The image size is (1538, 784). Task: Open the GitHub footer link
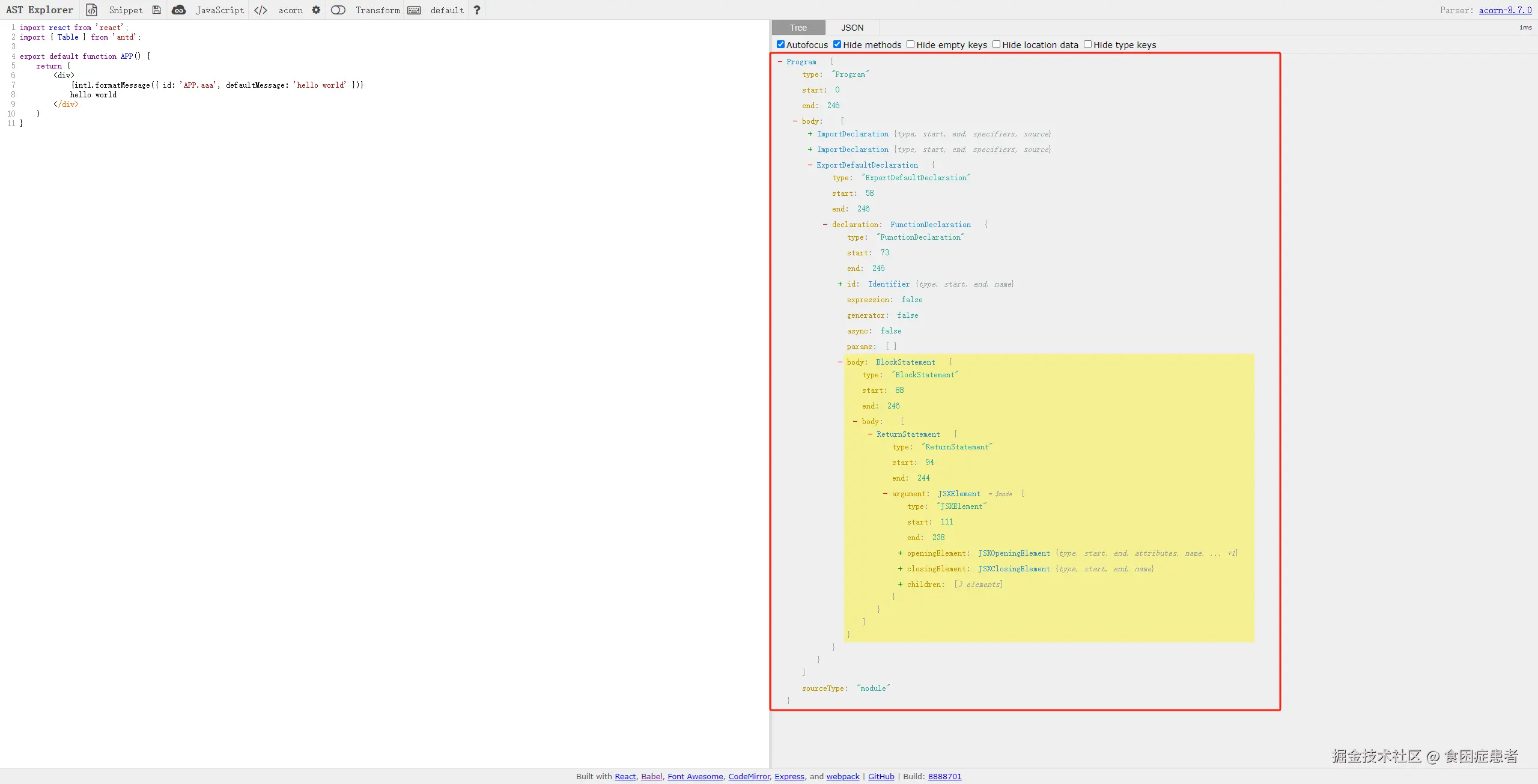coord(881,776)
